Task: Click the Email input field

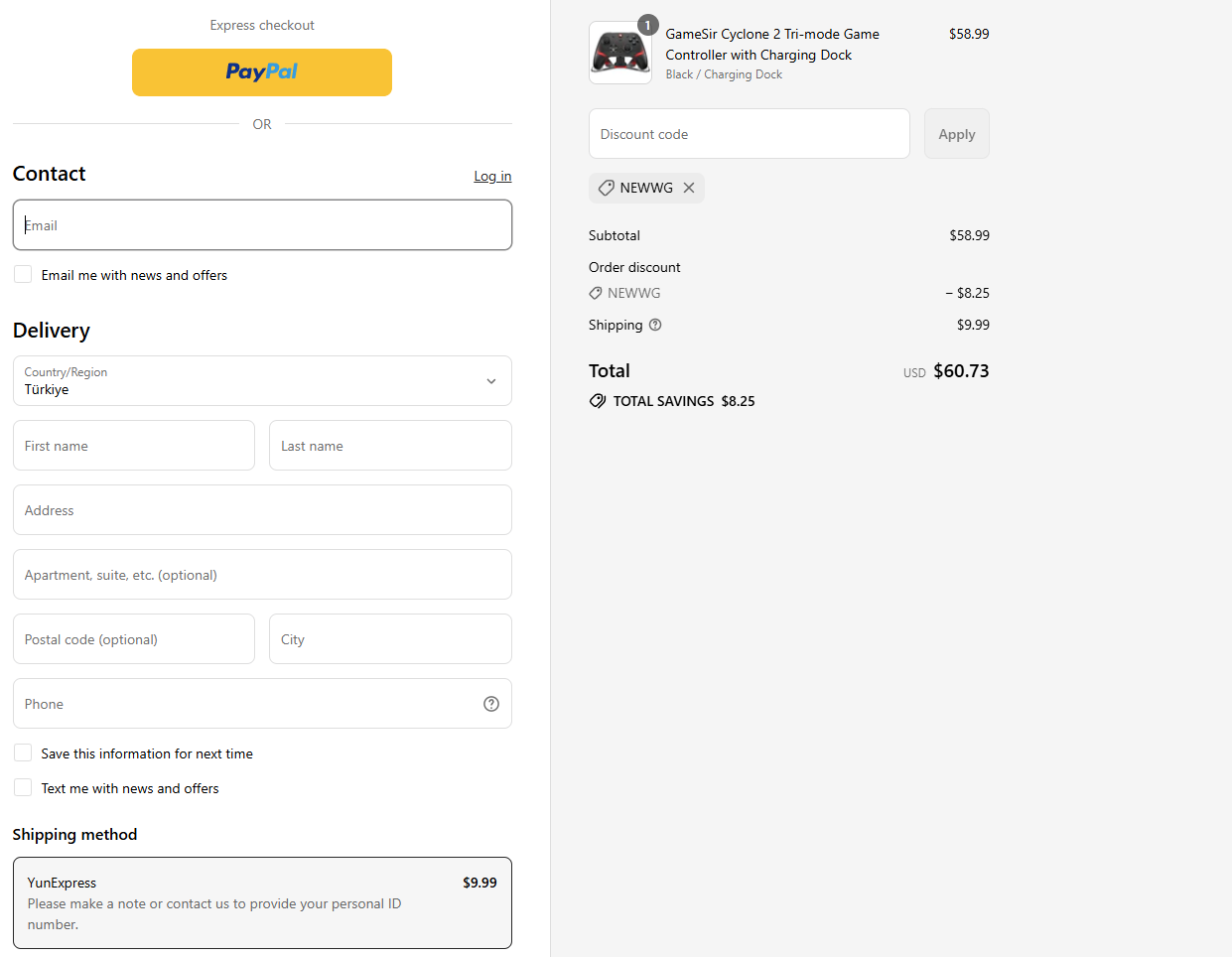Action: click(262, 225)
